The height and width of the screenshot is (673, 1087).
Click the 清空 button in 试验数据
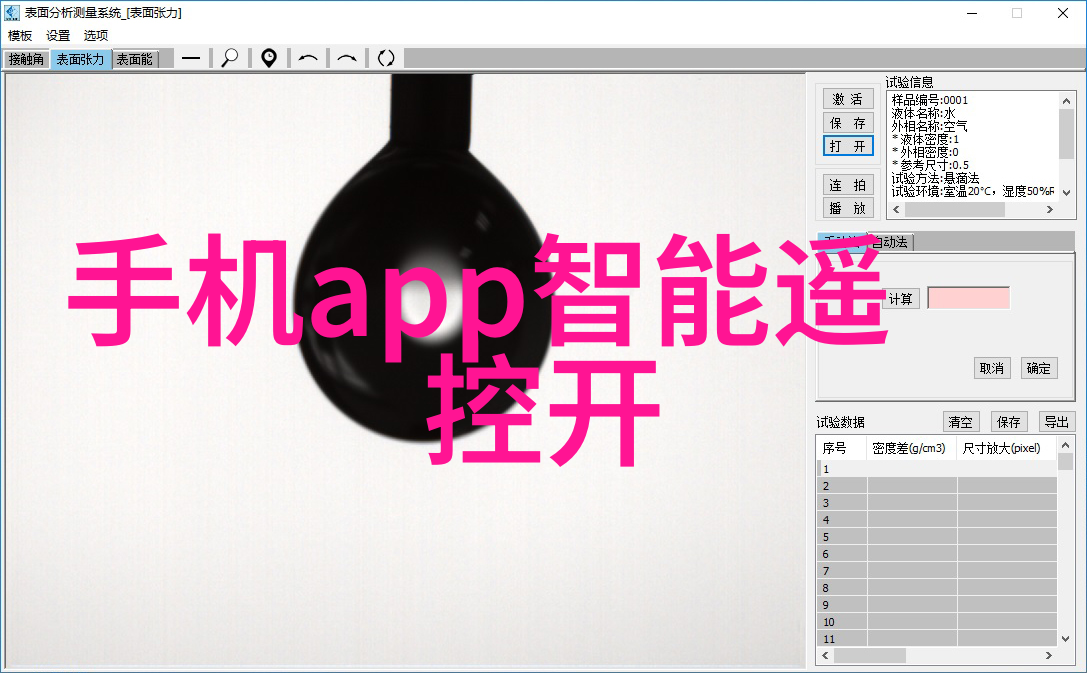pos(961,422)
